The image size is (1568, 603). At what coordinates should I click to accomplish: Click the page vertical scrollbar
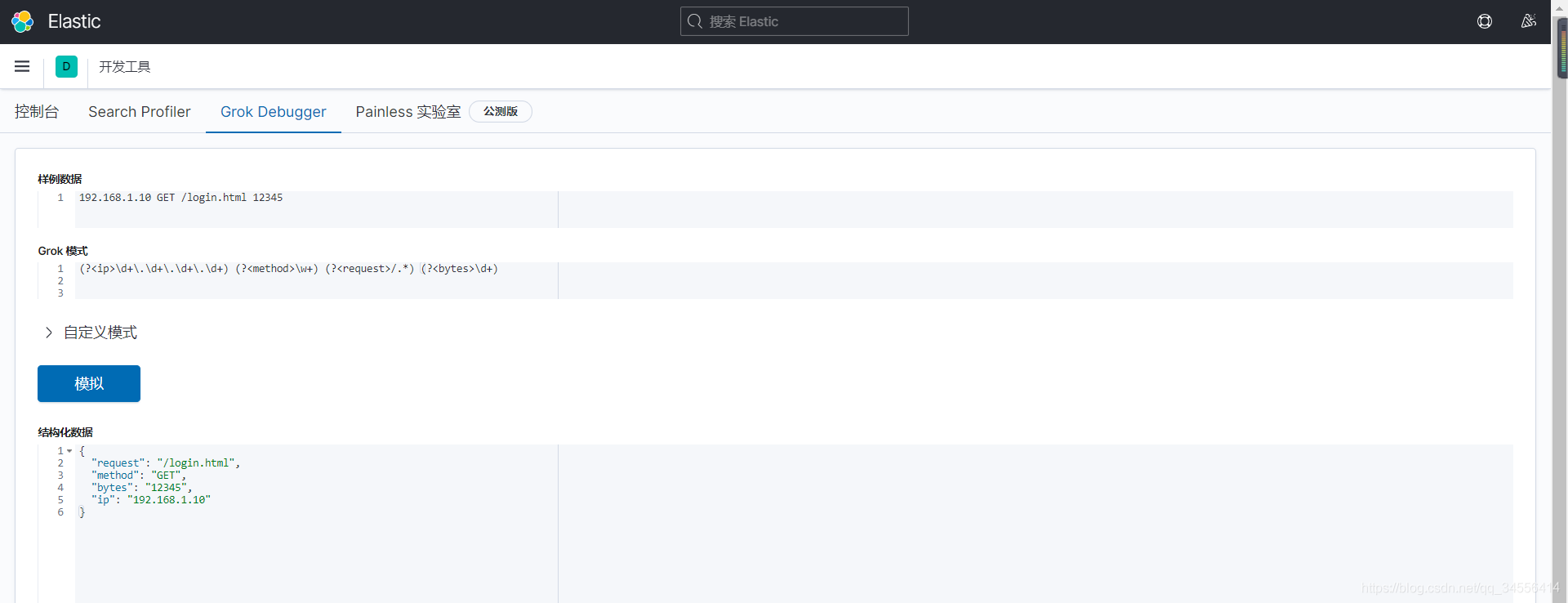click(1560, 301)
